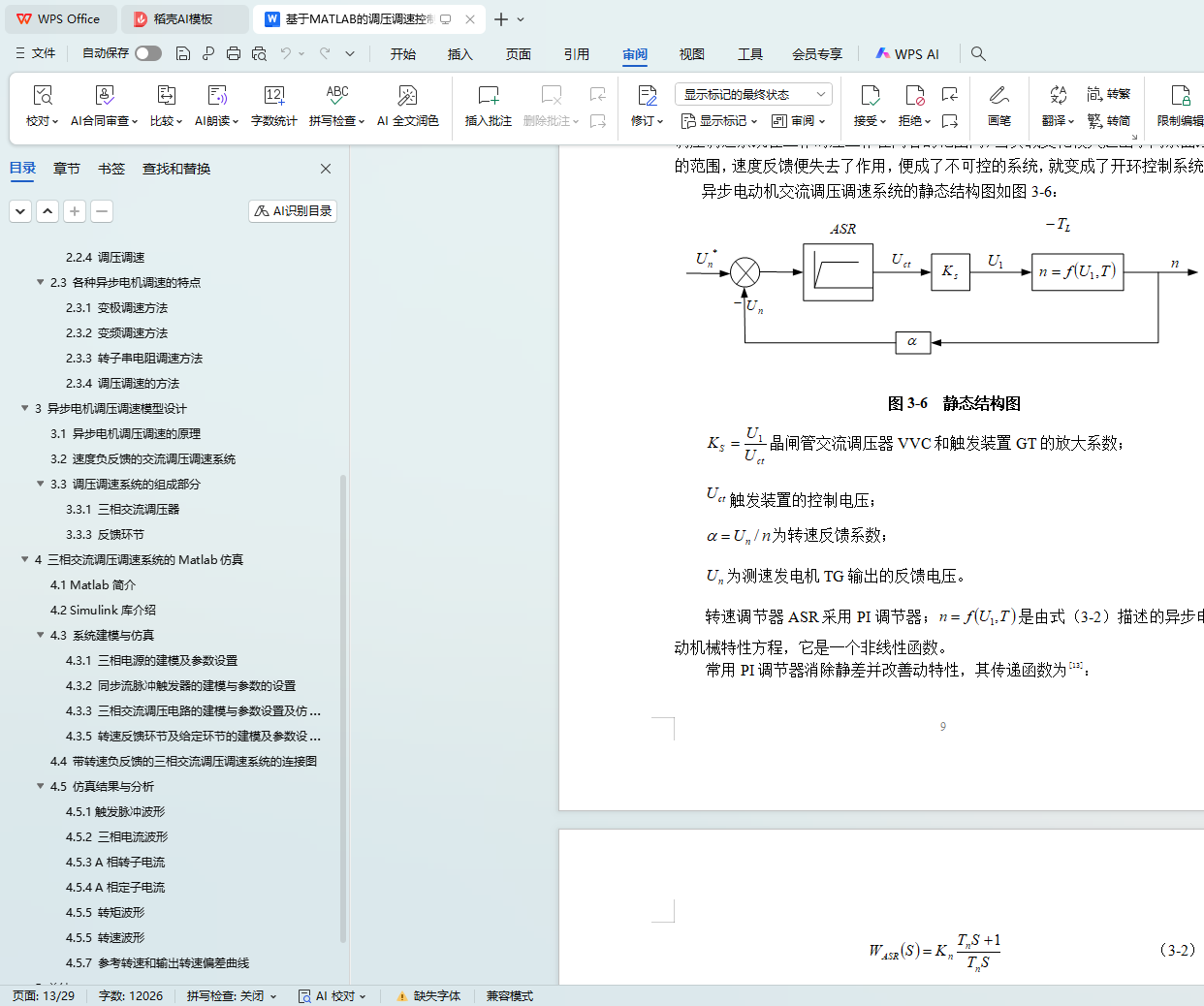Close the navigation side panel
Viewport: 1204px width, 1006px height.
[x=326, y=169]
